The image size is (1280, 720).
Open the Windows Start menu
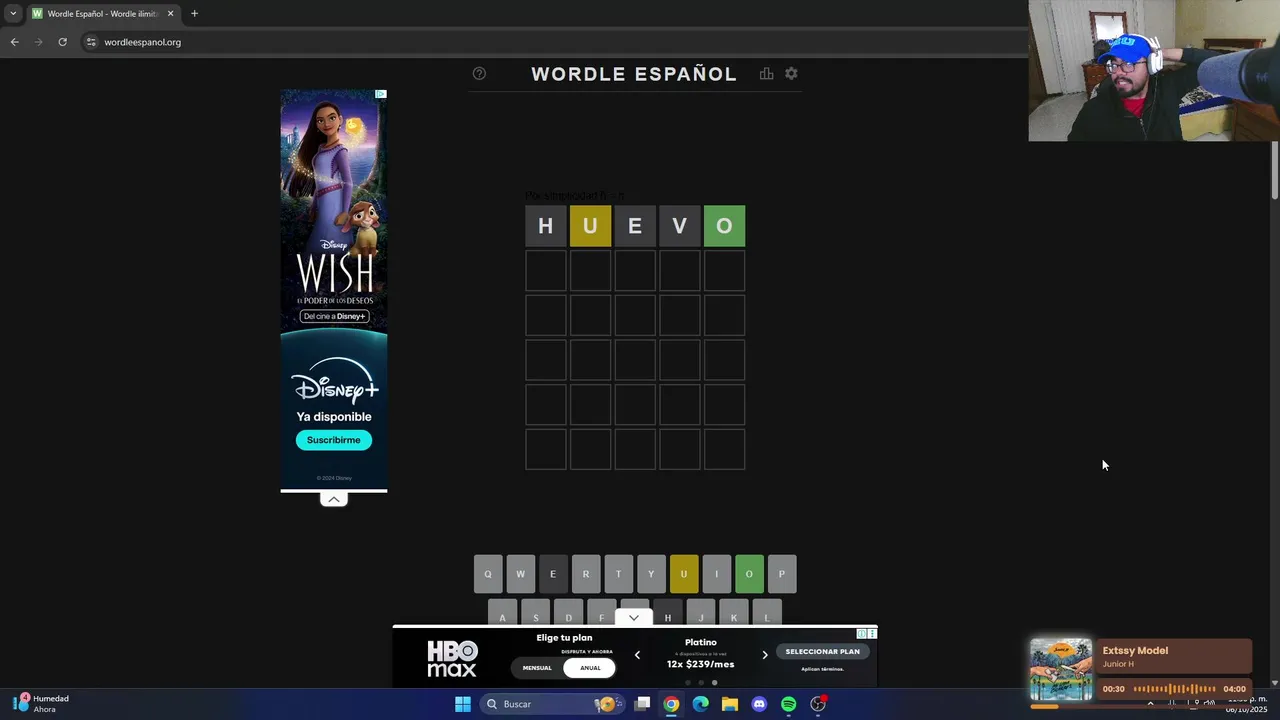click(463, 704)
